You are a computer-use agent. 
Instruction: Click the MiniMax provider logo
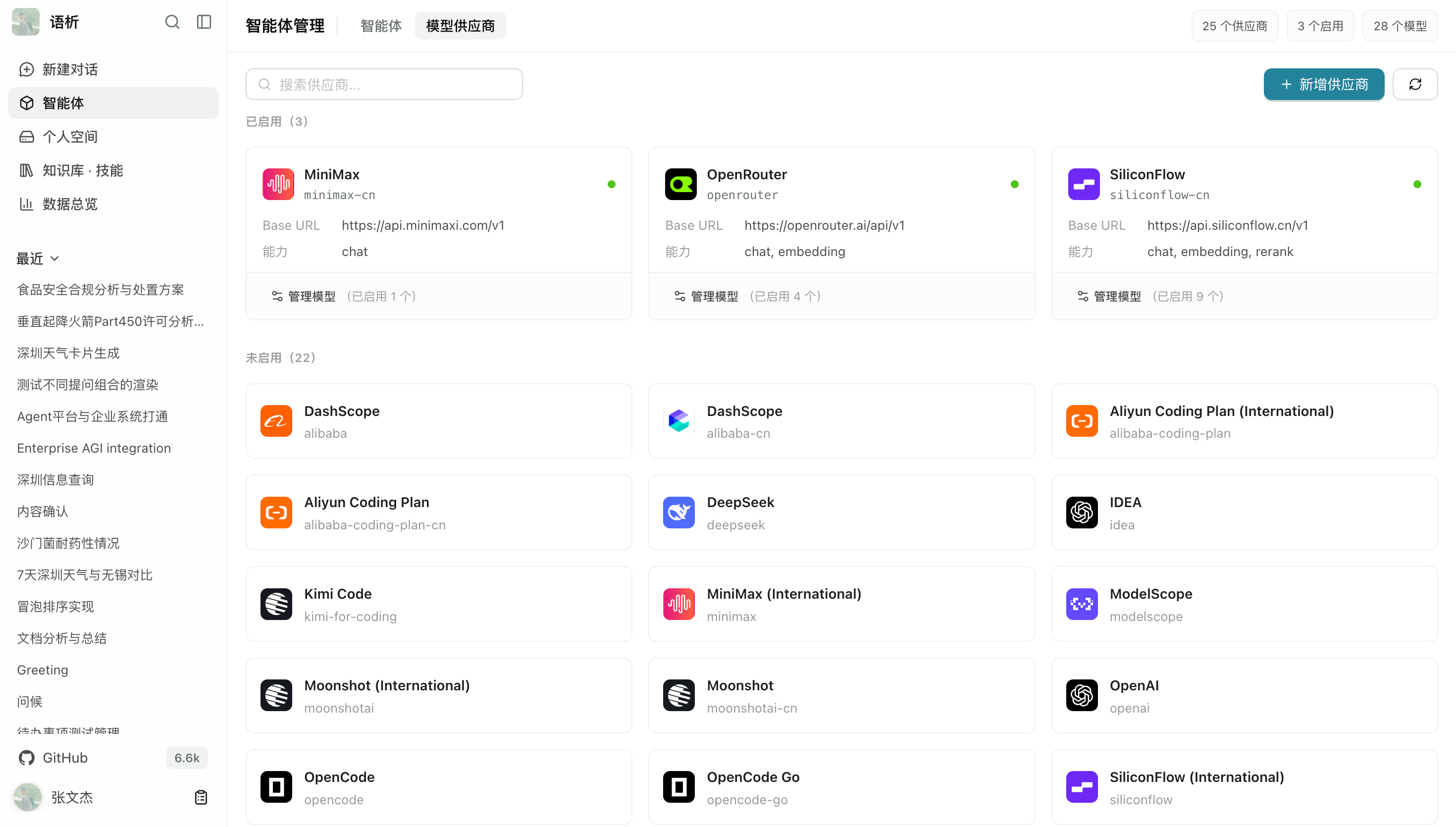tap(278, 184)
